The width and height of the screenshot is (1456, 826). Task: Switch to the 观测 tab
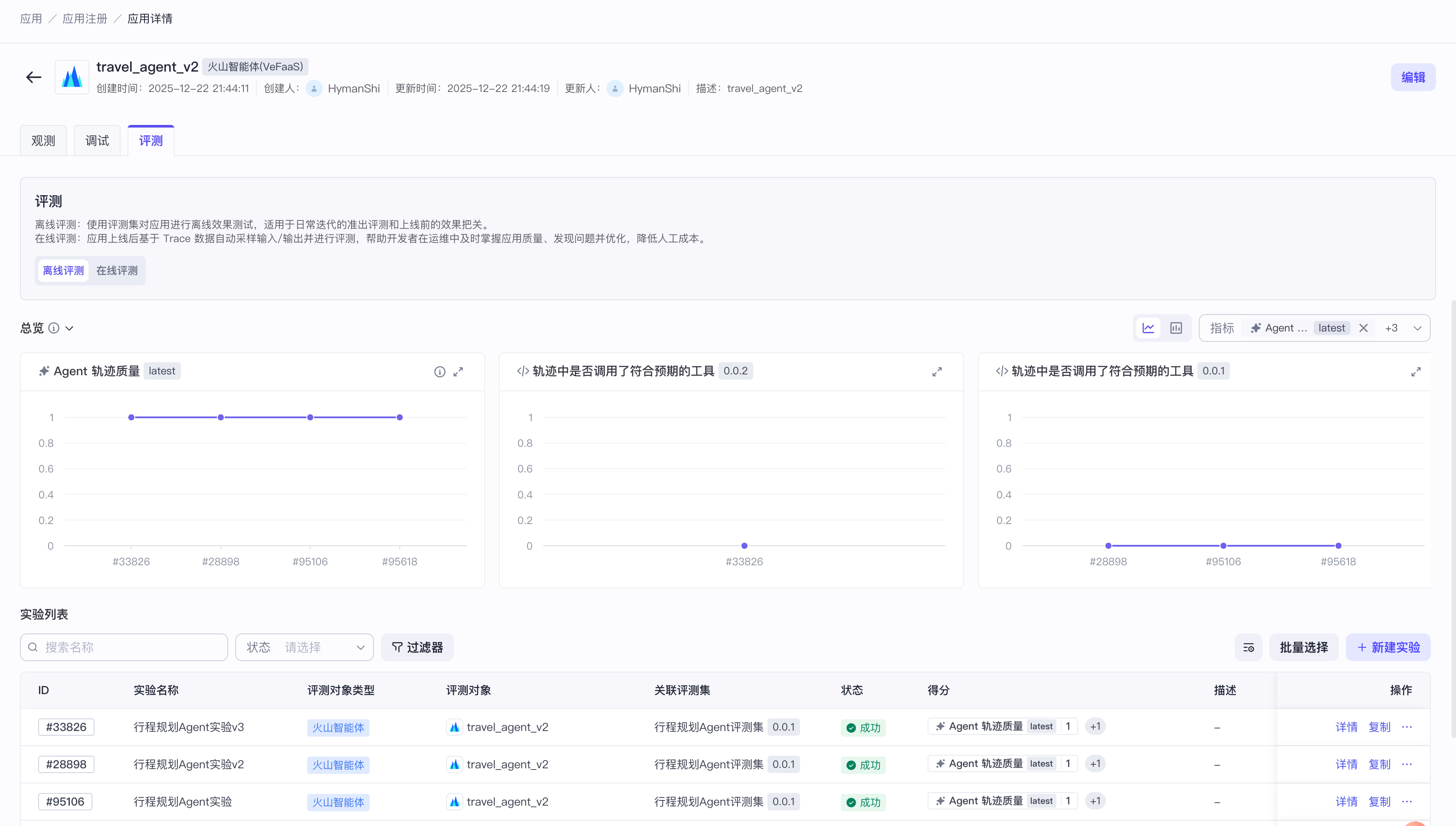43,141
